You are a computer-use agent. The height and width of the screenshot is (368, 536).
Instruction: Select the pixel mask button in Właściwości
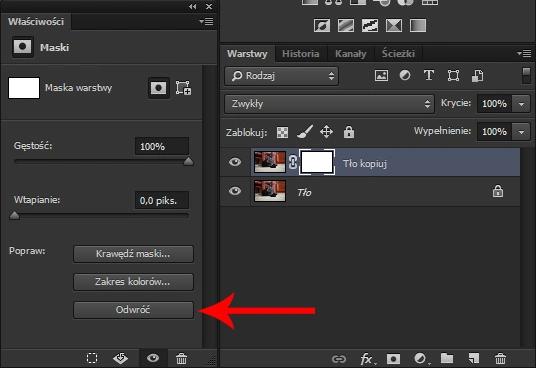coord(159,88)
